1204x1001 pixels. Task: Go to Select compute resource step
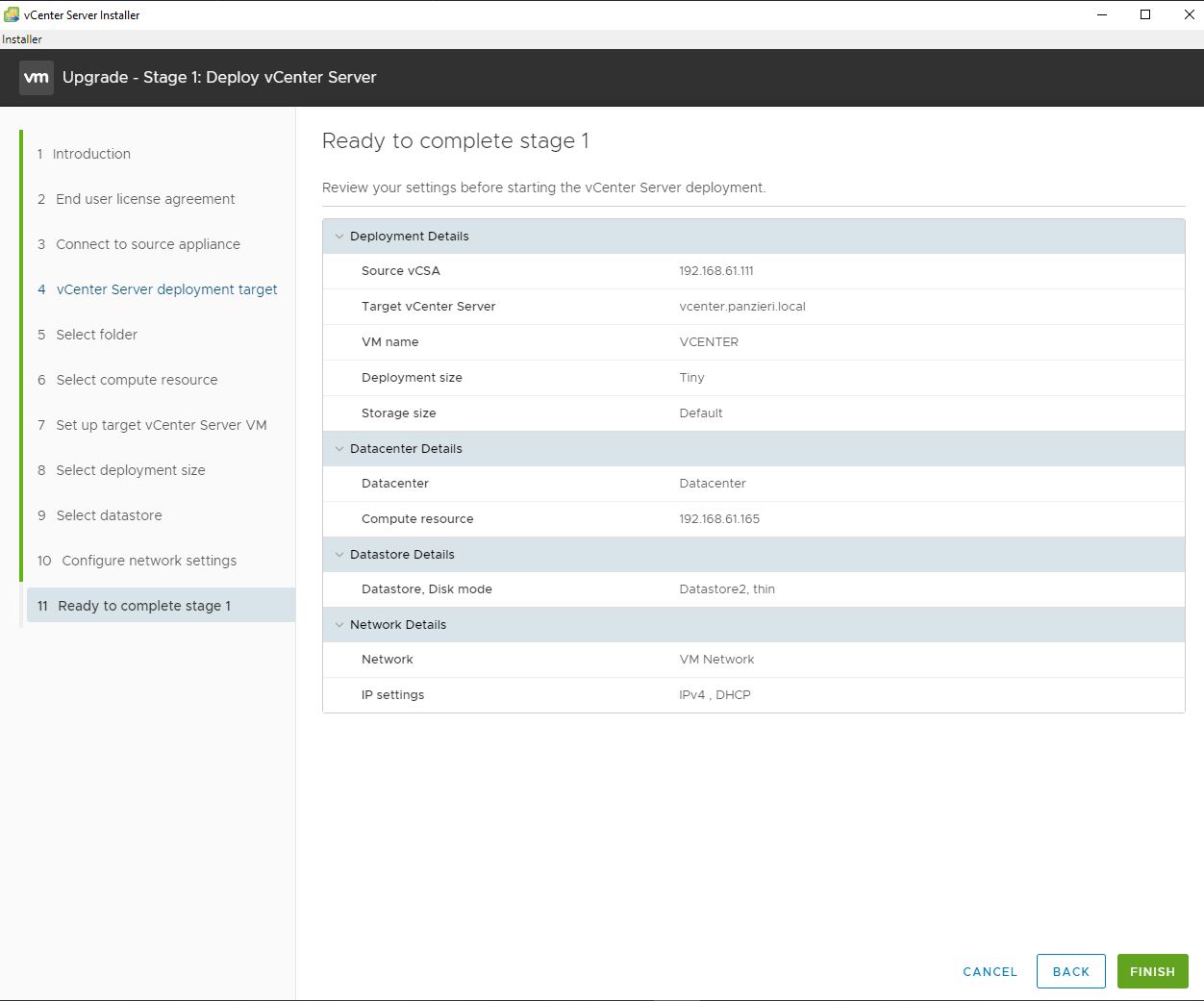coord(127,380)
